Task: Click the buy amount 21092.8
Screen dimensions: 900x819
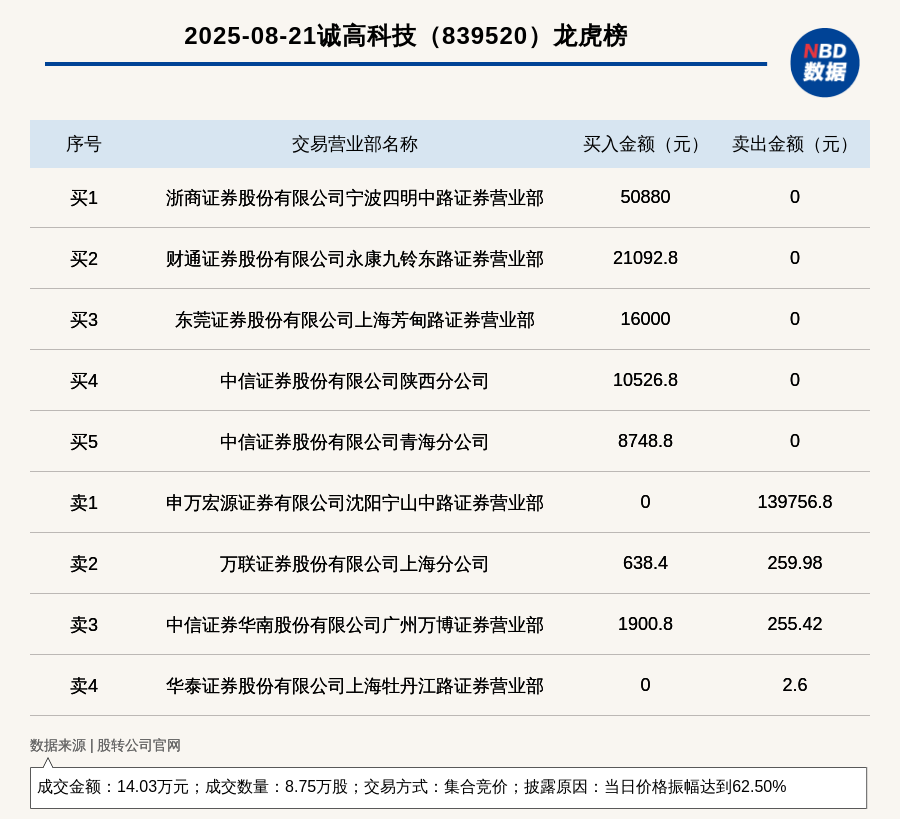Action: 645,258
